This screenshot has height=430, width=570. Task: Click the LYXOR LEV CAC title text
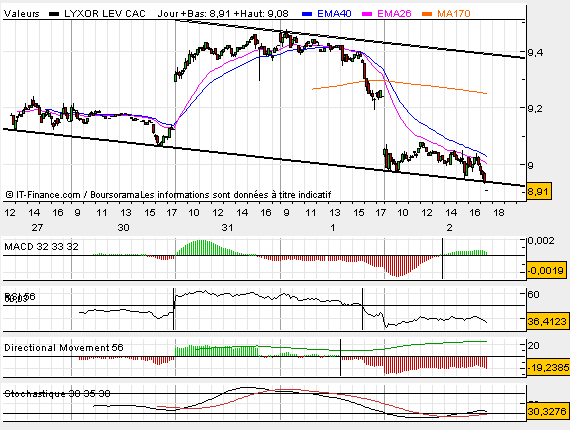point(105,14)
